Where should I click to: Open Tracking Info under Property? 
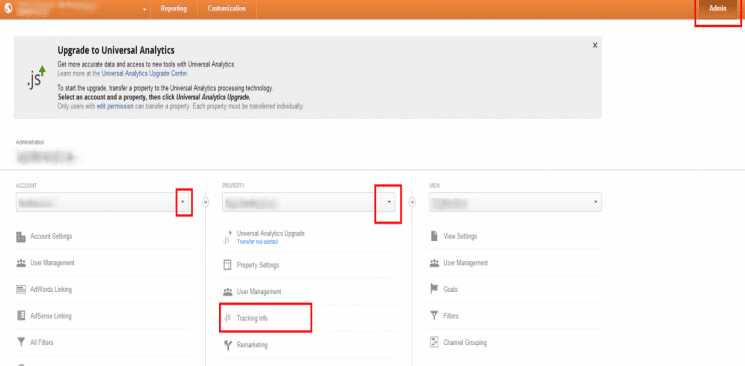pyautogui.click(x=252, y=318)
